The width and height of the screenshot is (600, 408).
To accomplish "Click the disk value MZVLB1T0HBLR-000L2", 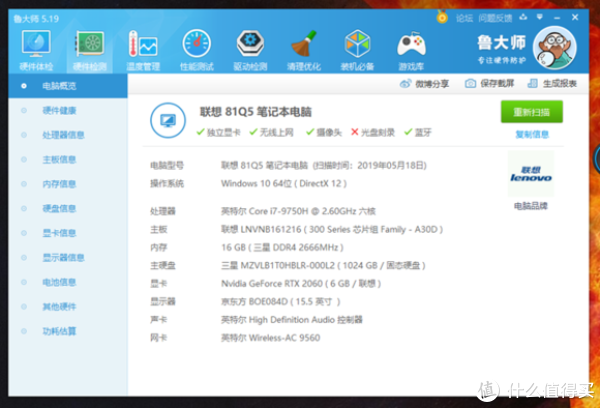I will click(x=323, y=266).
